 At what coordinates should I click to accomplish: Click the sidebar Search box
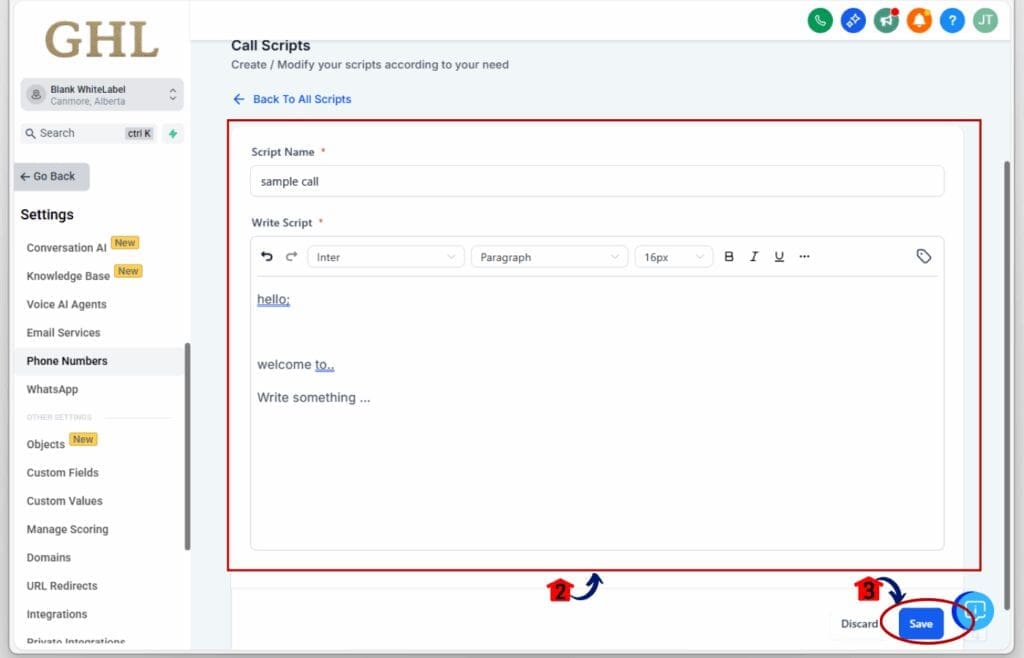(89, 133)
